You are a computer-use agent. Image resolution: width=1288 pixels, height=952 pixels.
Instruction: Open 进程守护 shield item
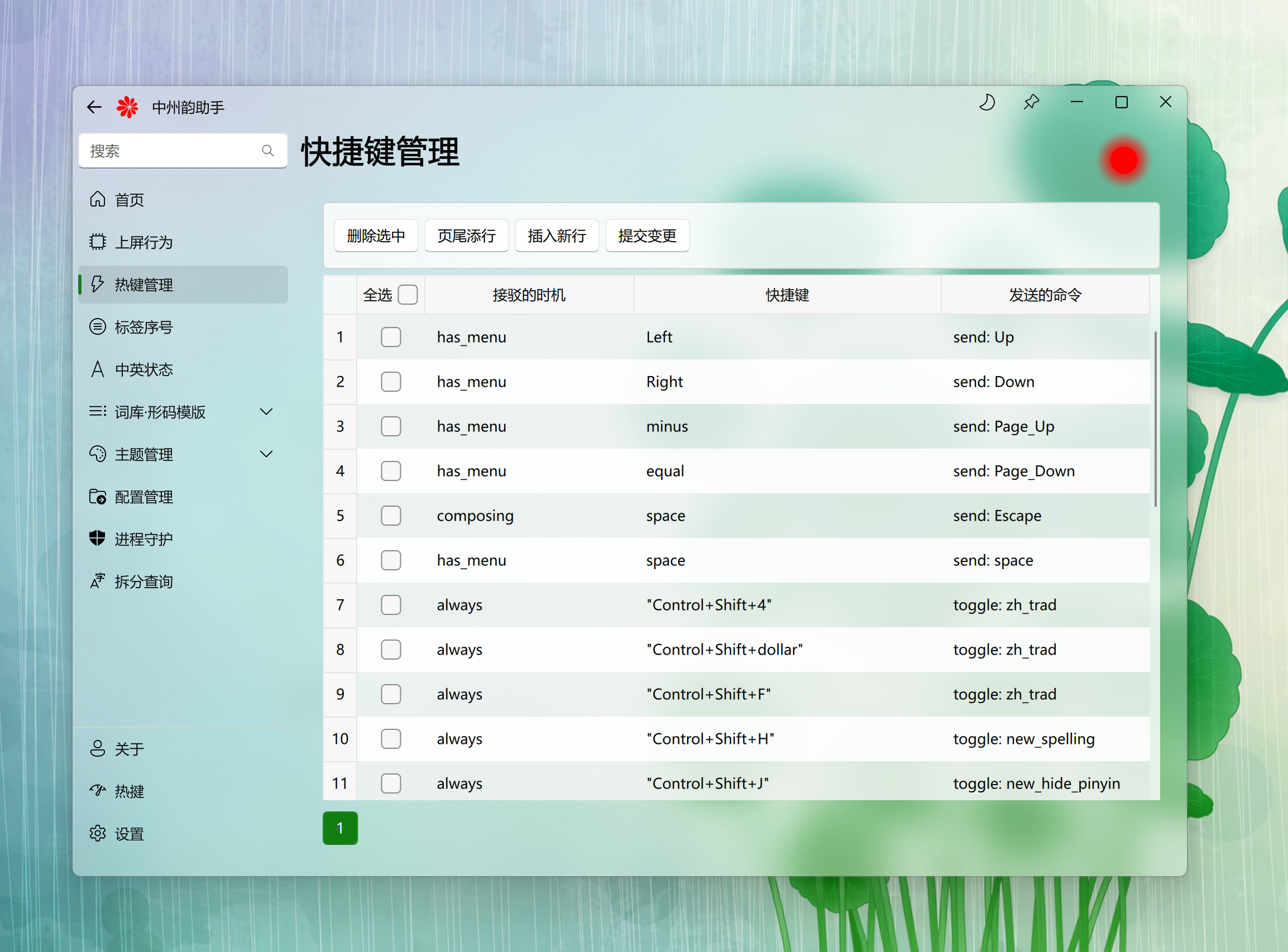143,540
